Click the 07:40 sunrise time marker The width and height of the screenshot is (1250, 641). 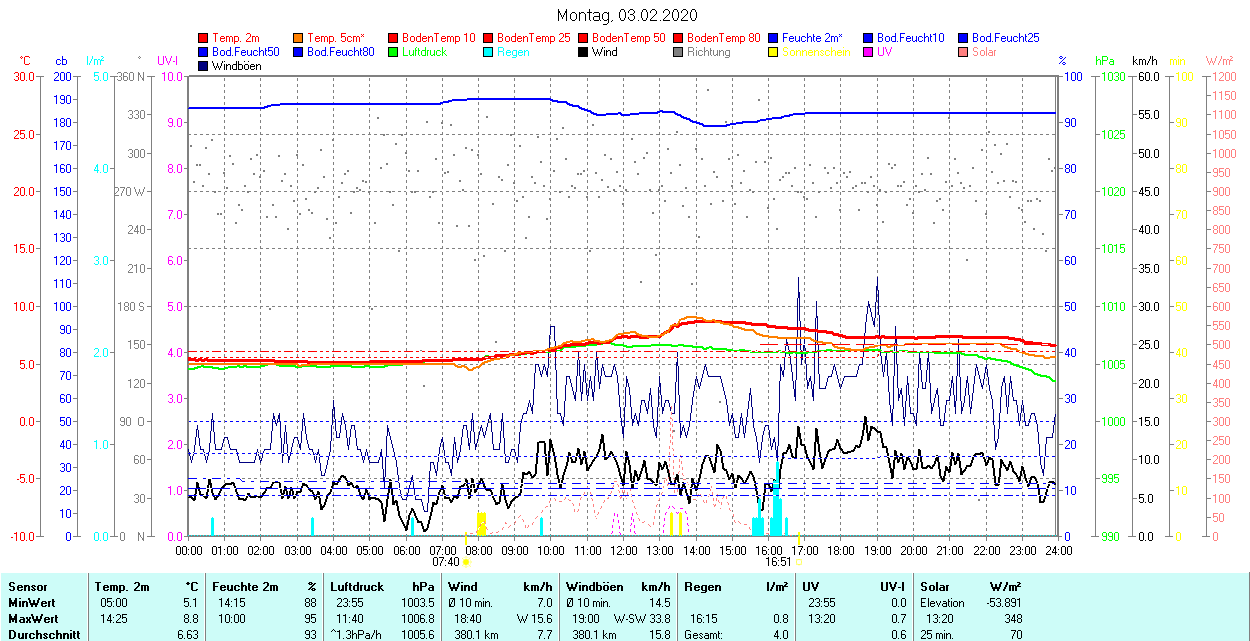446,562
